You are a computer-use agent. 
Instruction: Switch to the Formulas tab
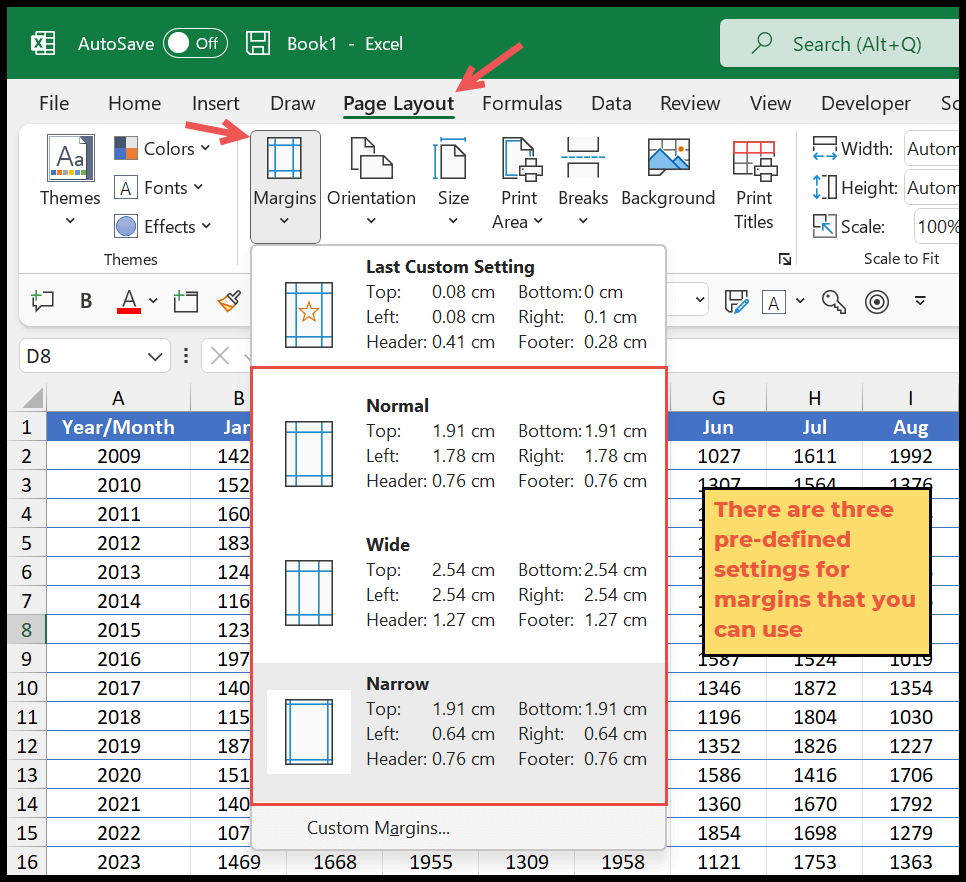point(522,103)
